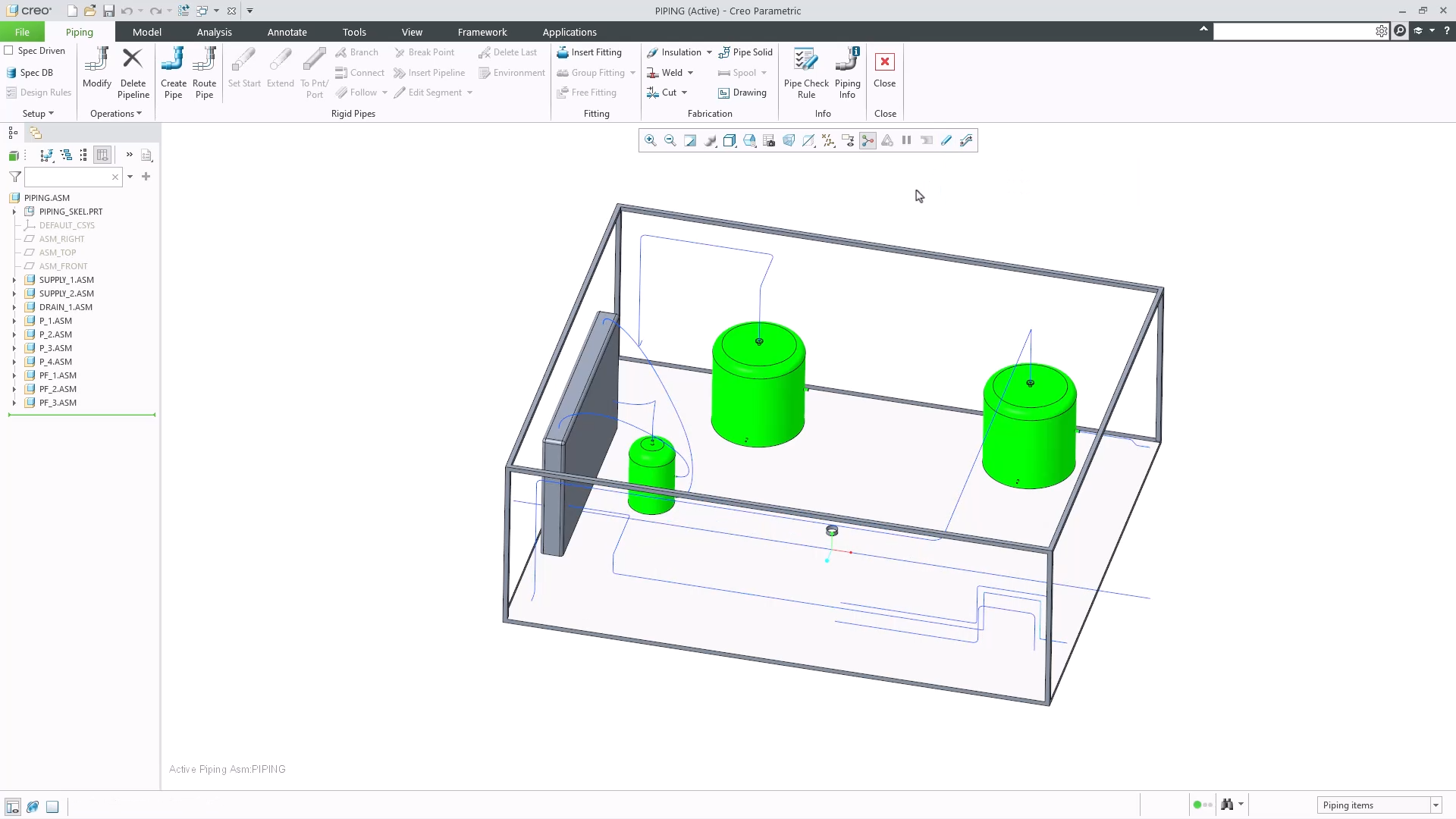Enable the Spec Driven checkbox

(9, 50)
